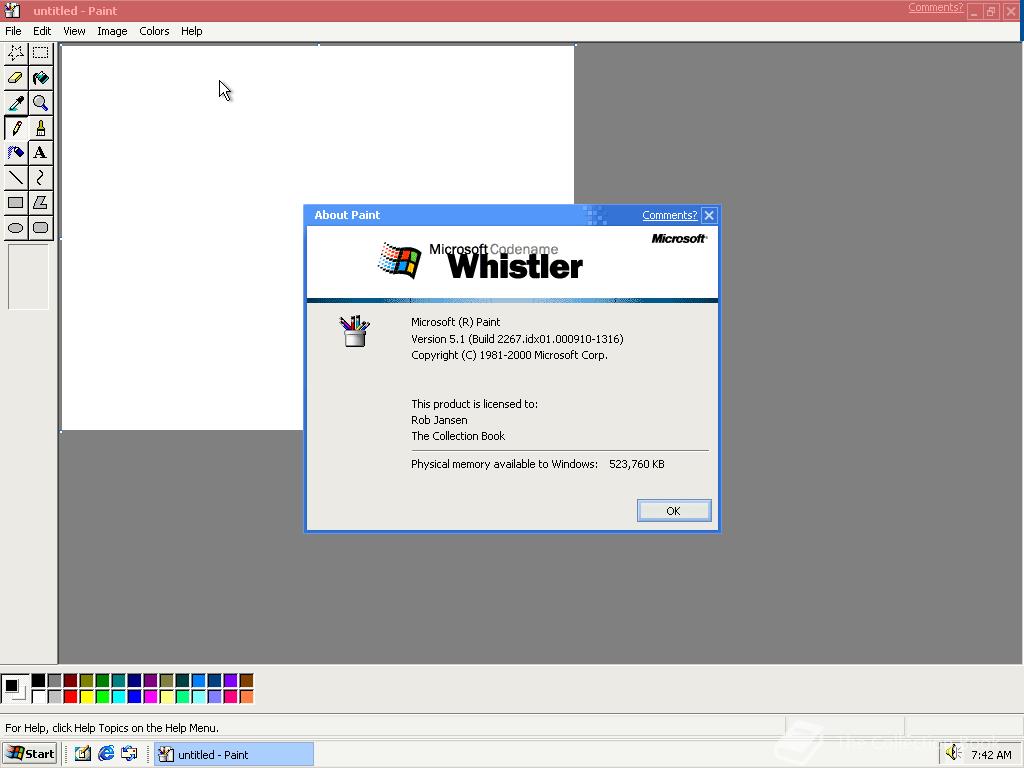Screen dimensions: 1024x768
Task: Click the "523,760 KB" memory value
Action: pos(637,464)
